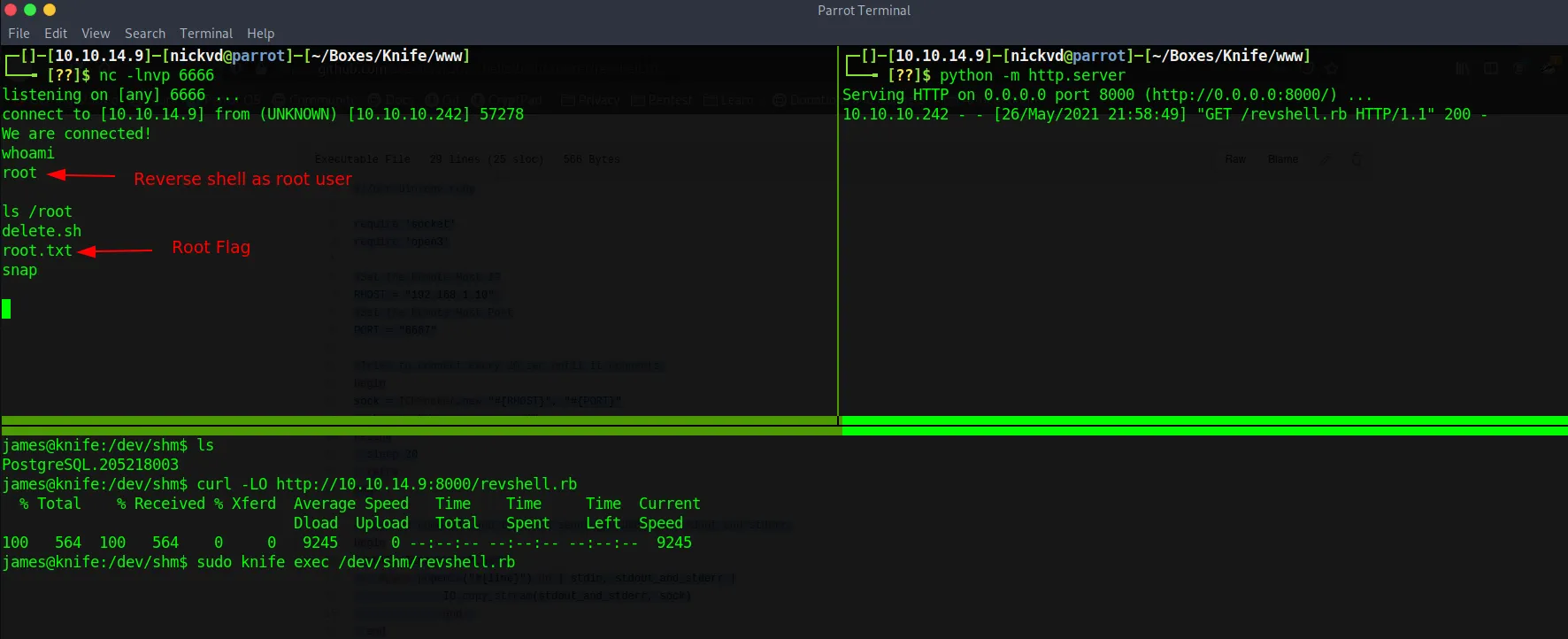Open the Terminal menu
This screenshot has height=639, width=1568.
(206, 34)
